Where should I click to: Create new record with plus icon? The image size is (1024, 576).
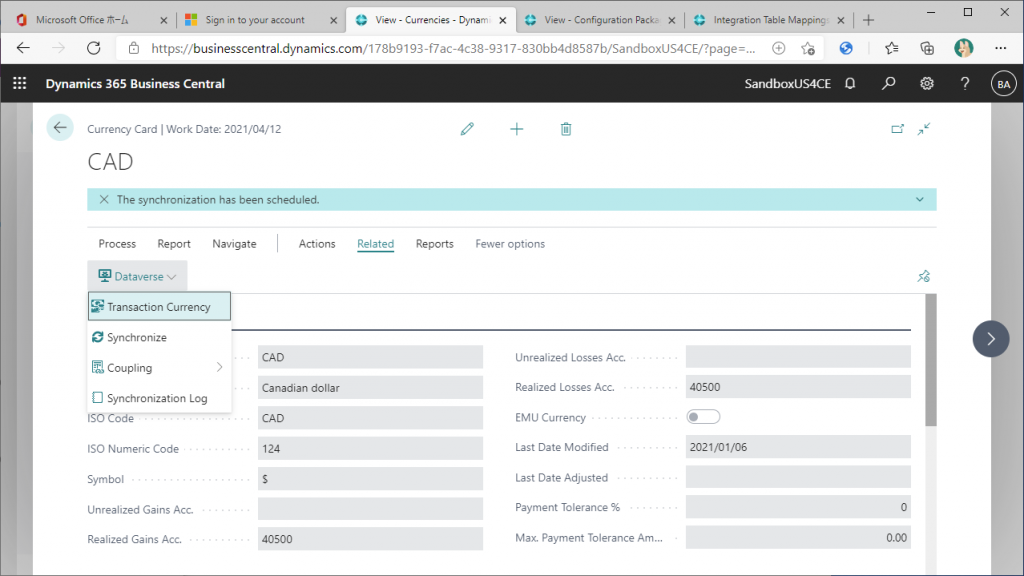click(517, 129)
